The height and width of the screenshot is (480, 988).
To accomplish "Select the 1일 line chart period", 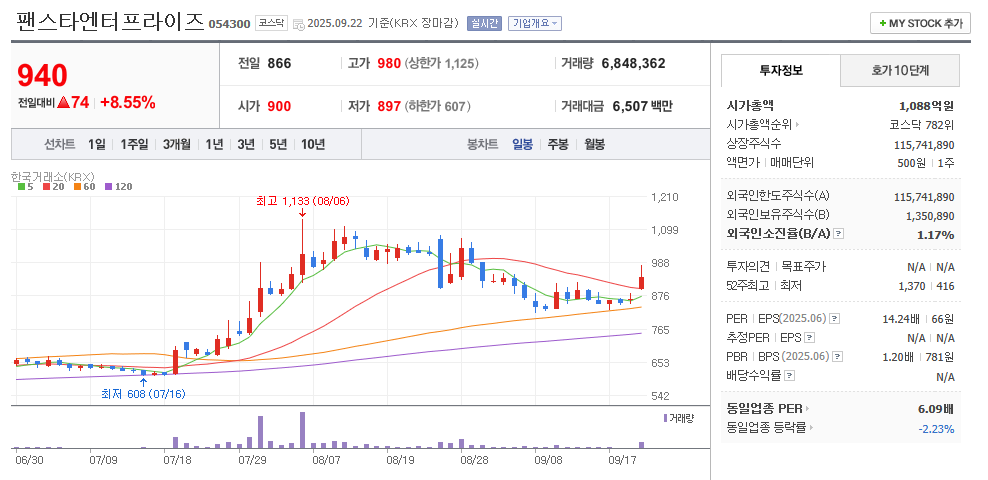I will pyautogui.click(x=96, y=144).
